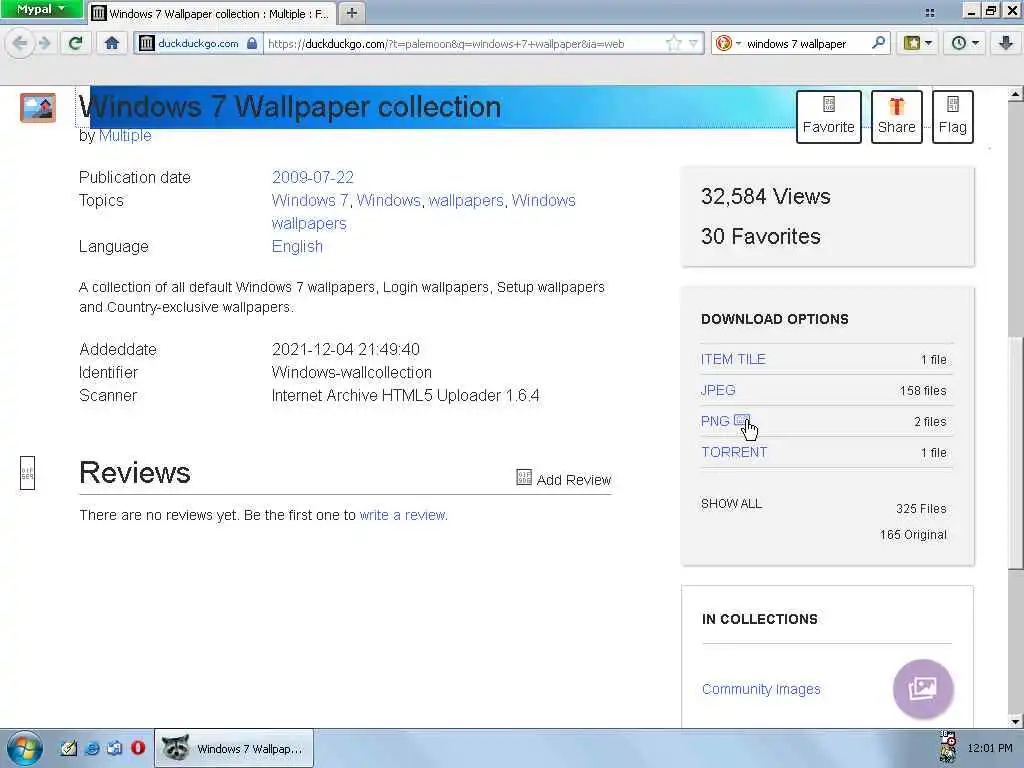This screenshot has width=1024, height=768.
Task: Click the Add Review link
Action: click(x=573, y=480)
